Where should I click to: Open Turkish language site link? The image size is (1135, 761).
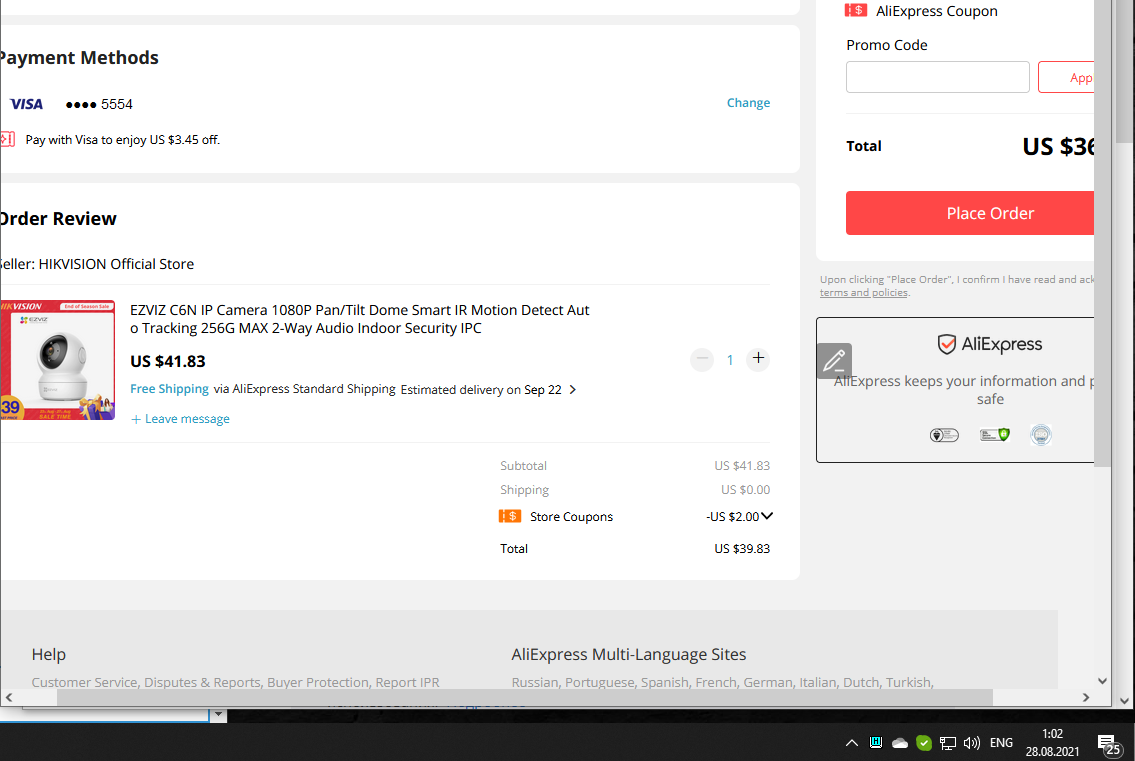(x=910, y=682)
